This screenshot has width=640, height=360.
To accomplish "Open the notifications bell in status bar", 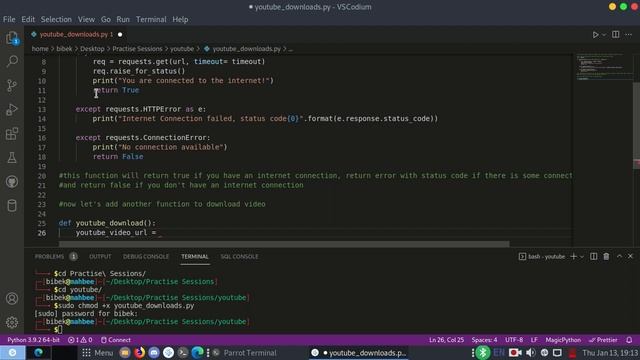I will [629, 340].
